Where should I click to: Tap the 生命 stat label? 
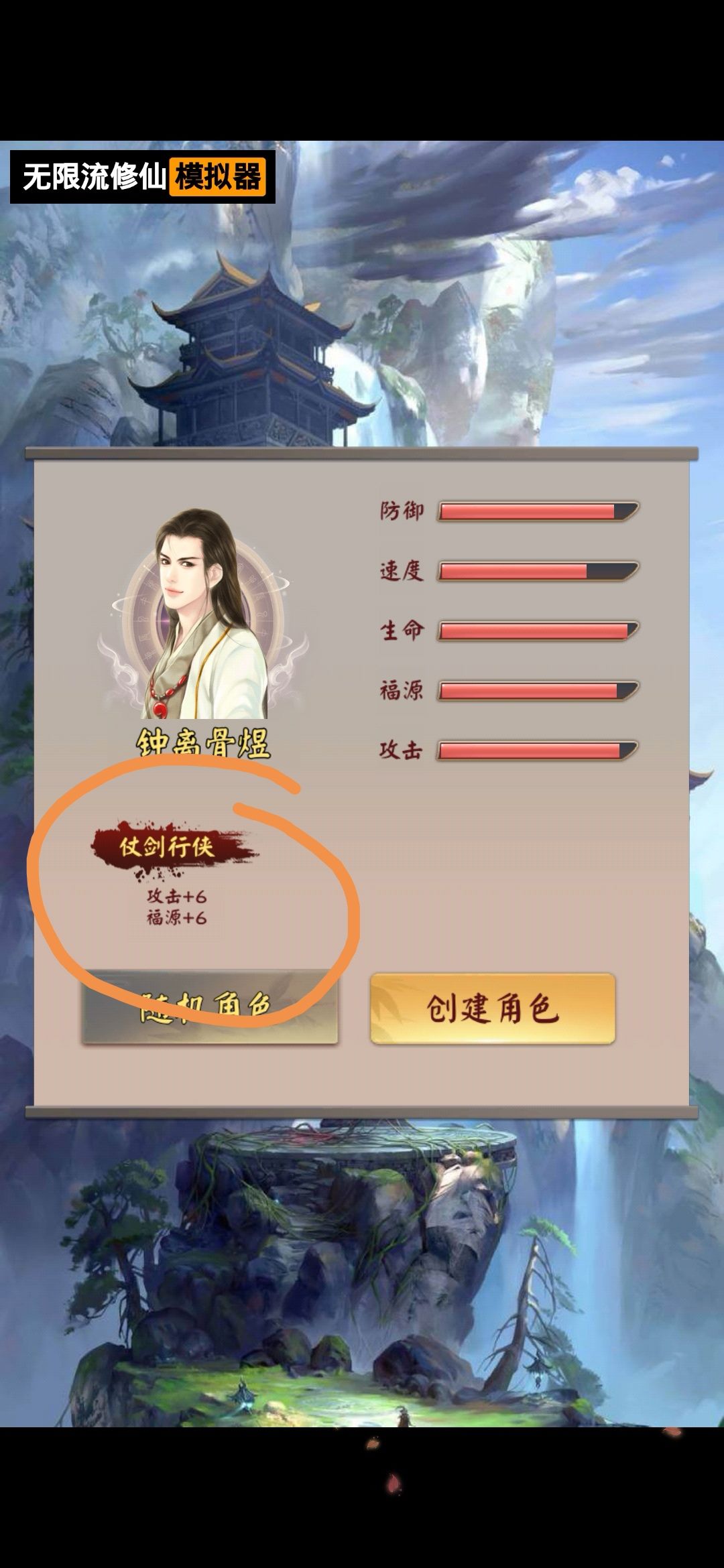pyautogui.click(x=402, y=631)
